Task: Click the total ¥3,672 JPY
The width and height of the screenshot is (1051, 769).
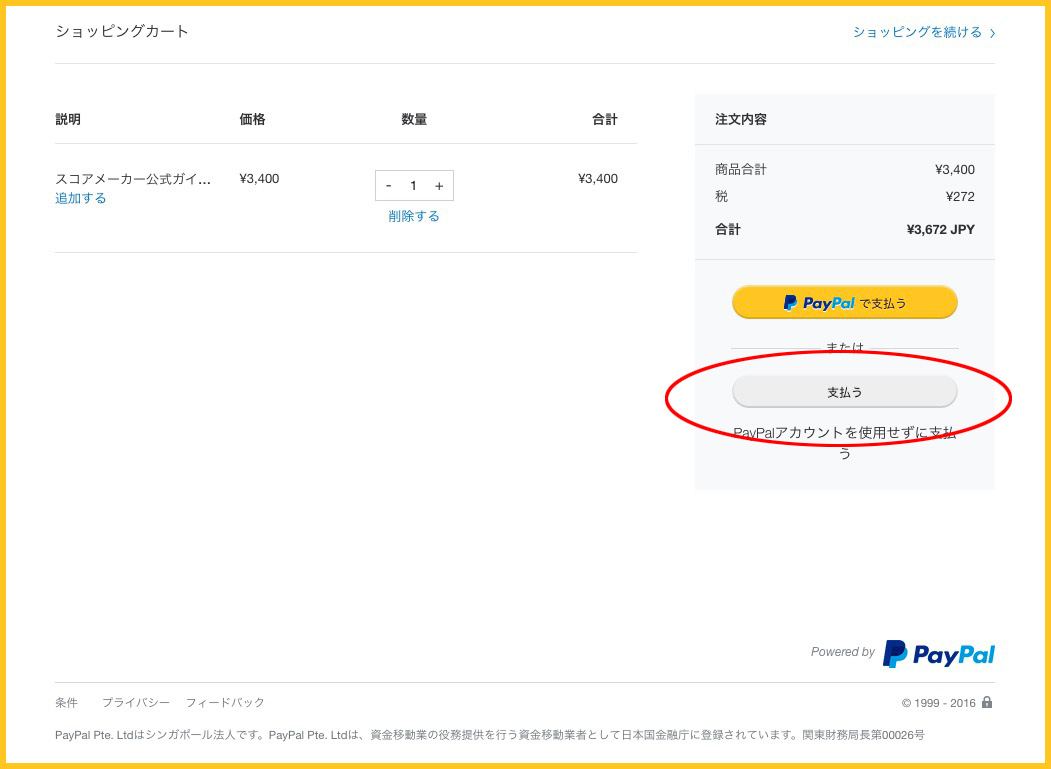Action: 940,230
